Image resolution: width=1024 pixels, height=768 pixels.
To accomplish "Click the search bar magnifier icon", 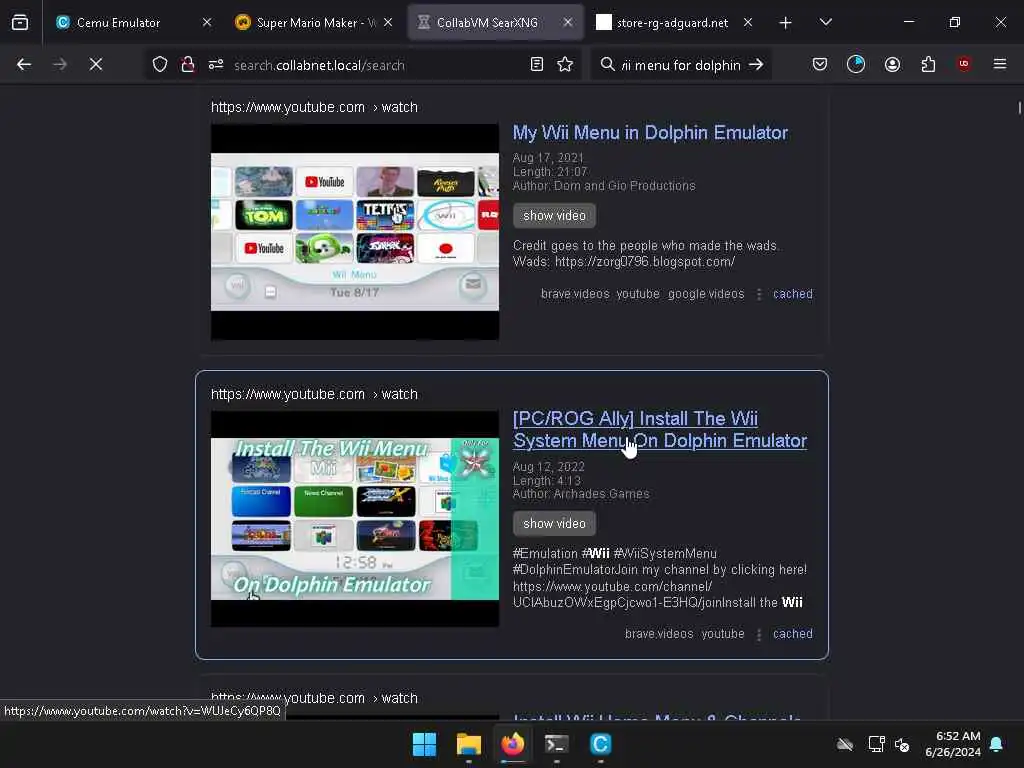I will (x=607, y=64).
